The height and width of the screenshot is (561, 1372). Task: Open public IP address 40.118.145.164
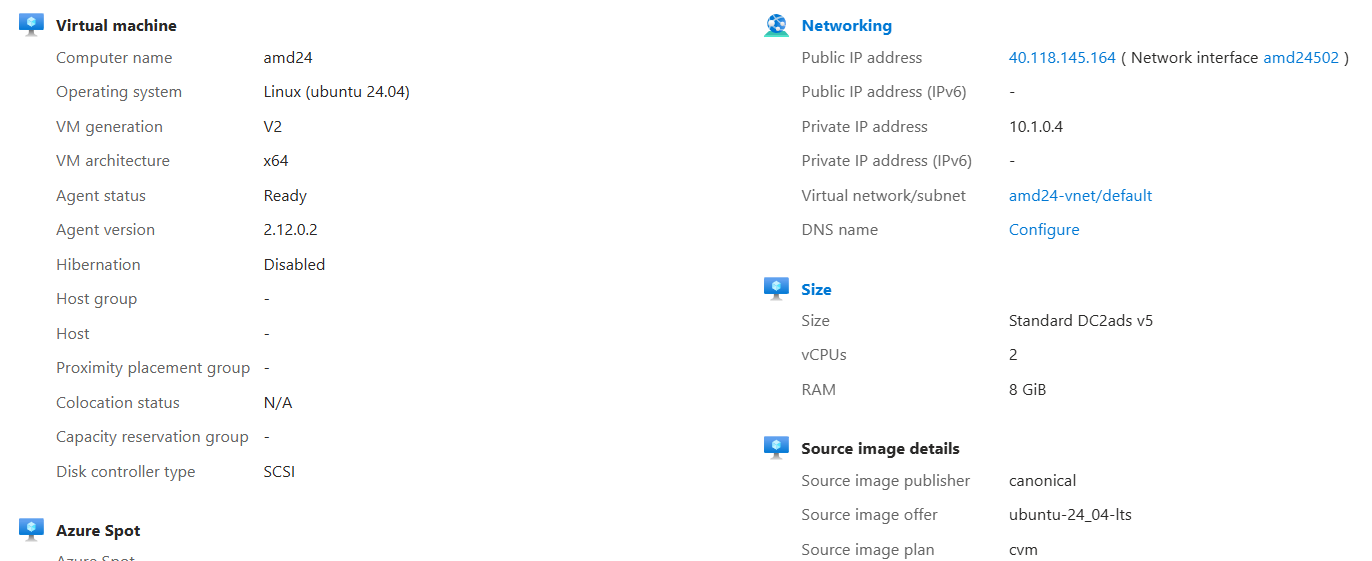[1062, 58]
